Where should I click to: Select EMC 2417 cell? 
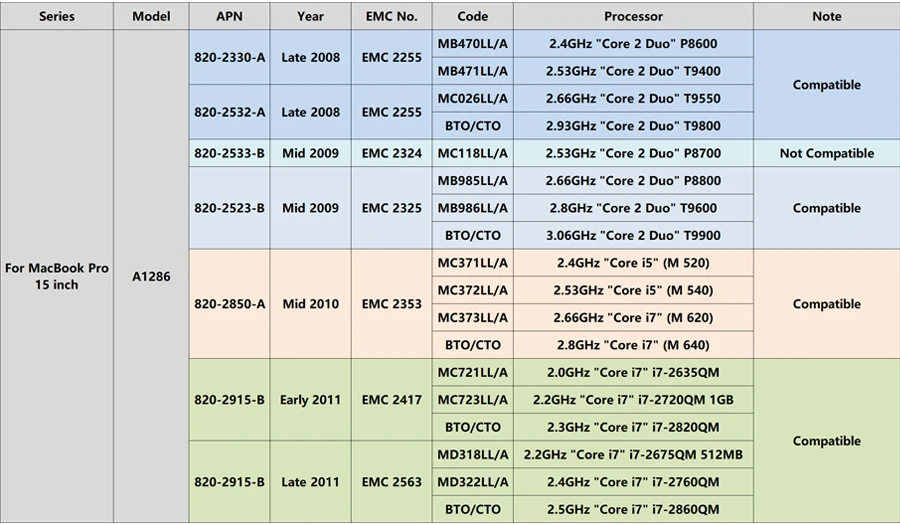click(391, 399)
